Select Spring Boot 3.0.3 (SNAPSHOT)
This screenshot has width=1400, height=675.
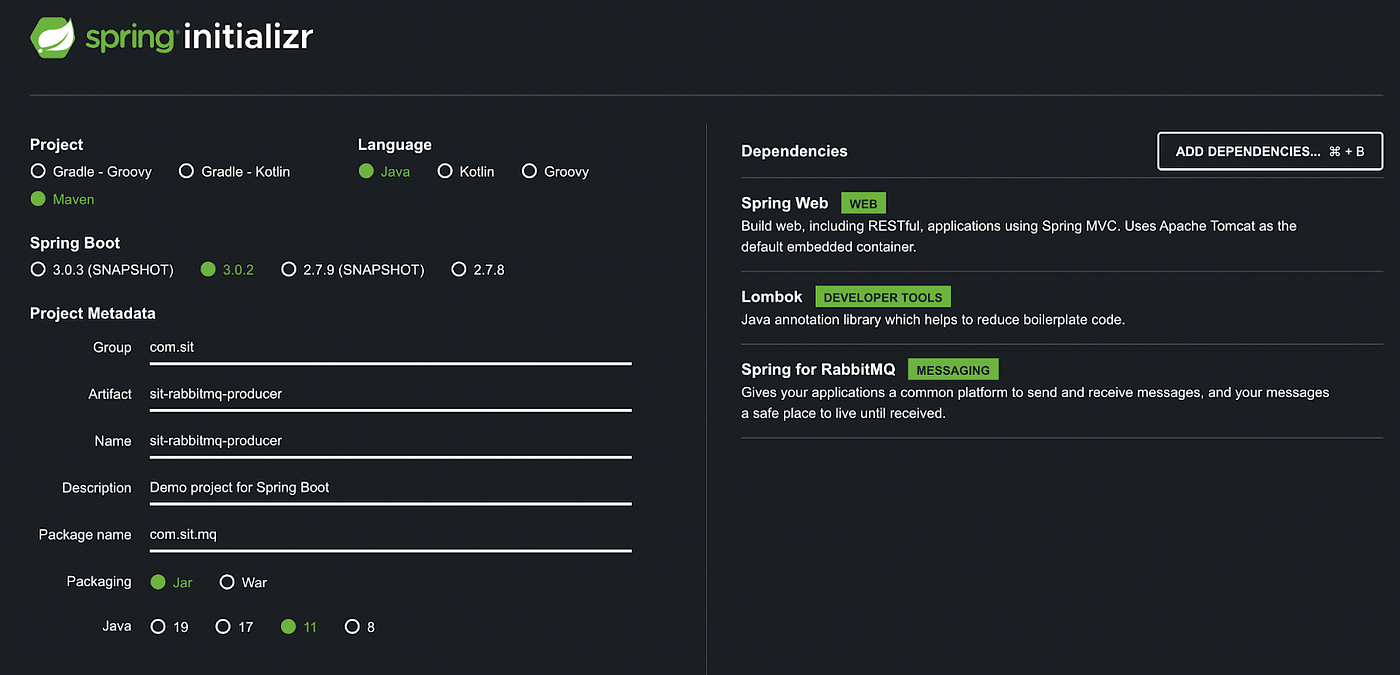pyautogui.click(x=102, y=269)
